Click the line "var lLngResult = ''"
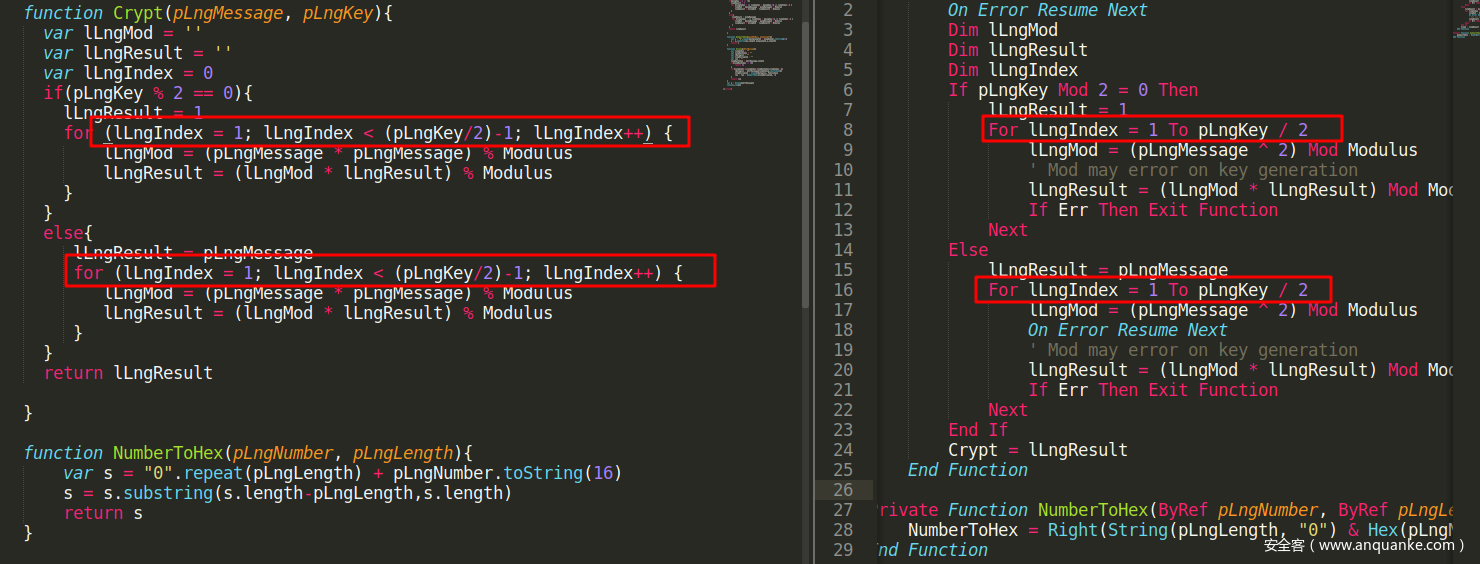The width and height of the screenshot is (1480, 564). point(138,53)
